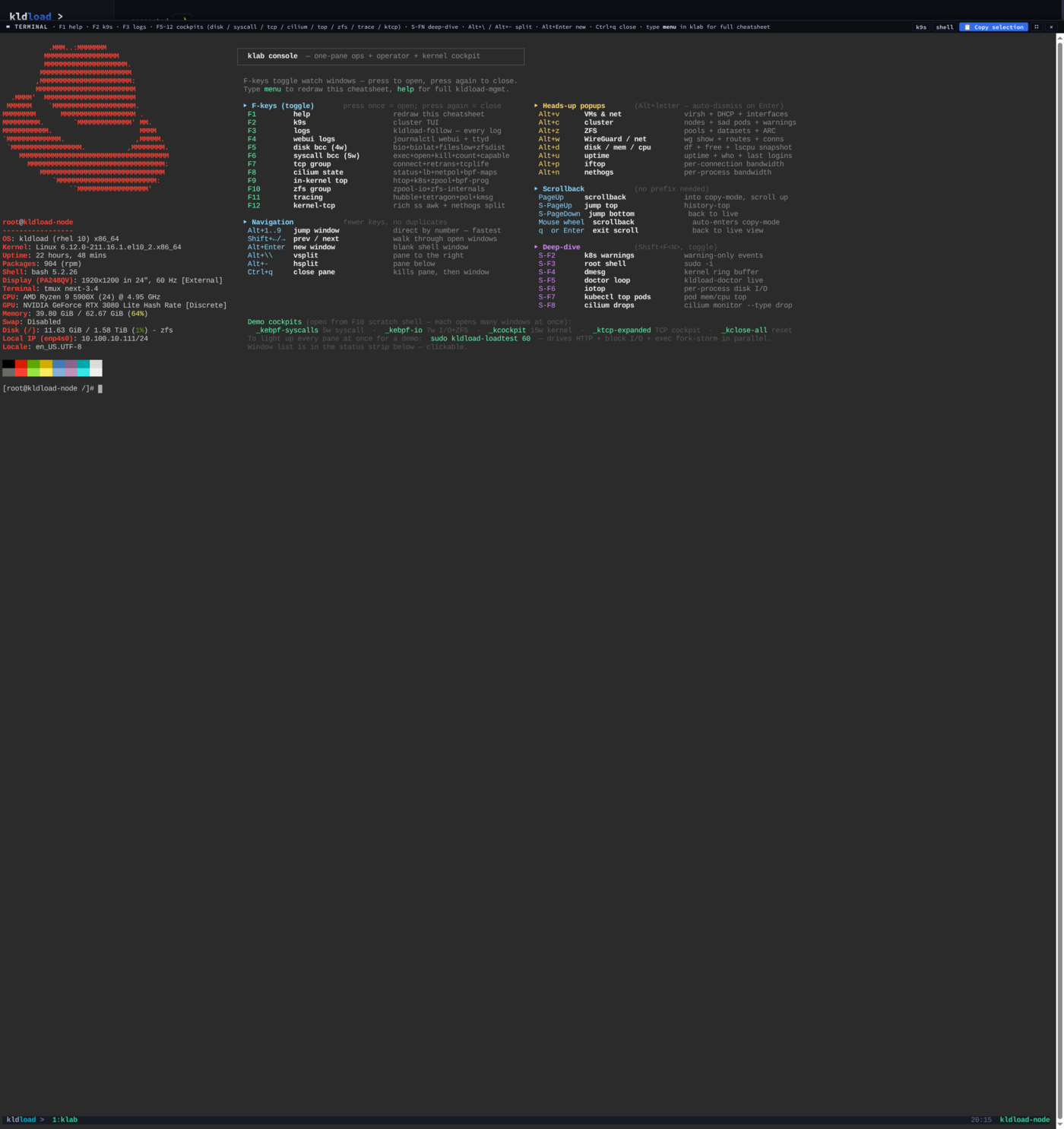Click the '_kebpf-syscalls' demo cockpit command
Screen dimensions: 1064x1129
pos(287,330)
